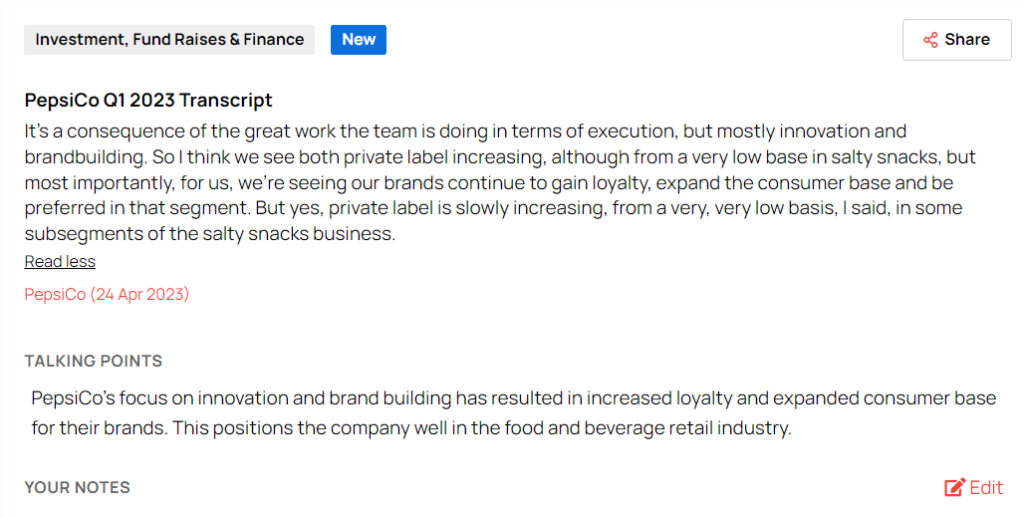Collapse the excerpt with Read less
This screenshot has width=1024, height=518.
60,262
